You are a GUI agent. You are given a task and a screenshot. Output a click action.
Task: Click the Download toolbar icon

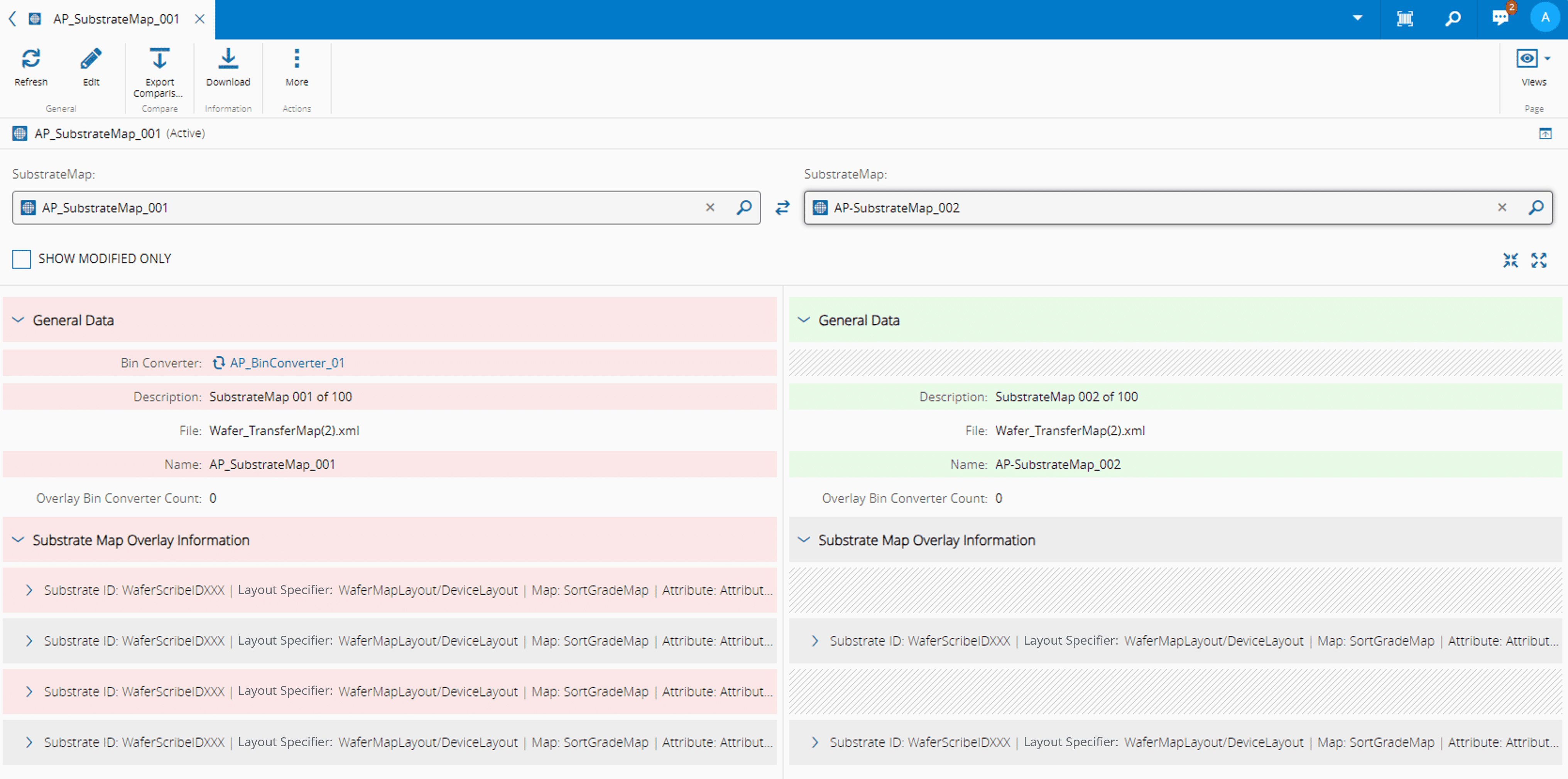[228, 59]
